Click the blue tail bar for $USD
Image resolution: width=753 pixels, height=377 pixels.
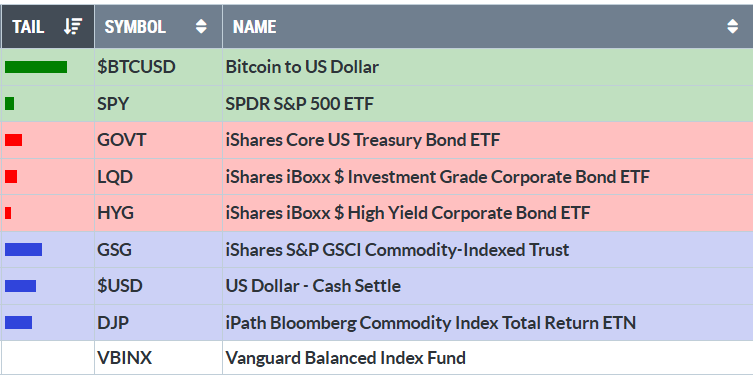point(21,286)
